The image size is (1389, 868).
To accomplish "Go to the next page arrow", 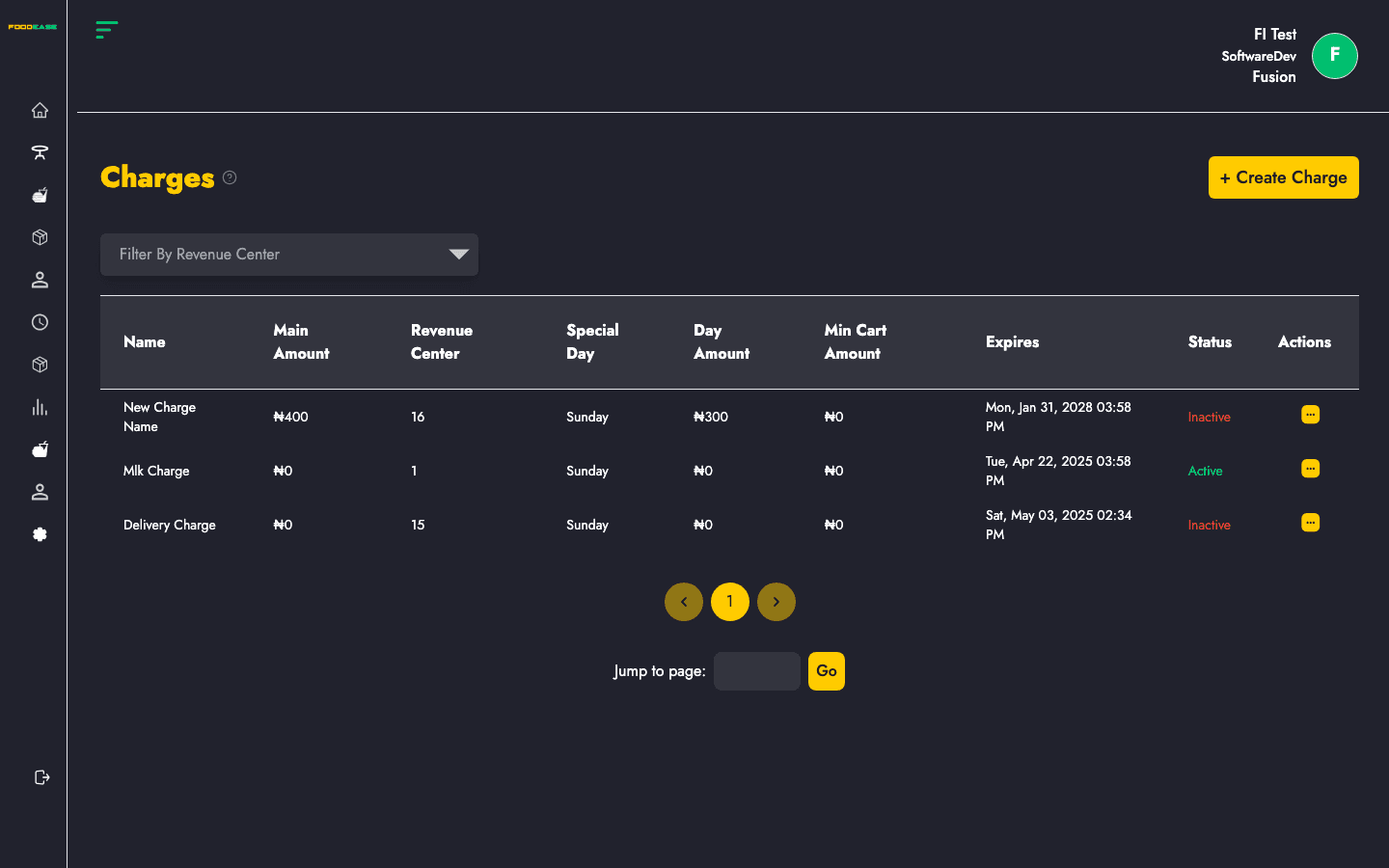I will (776, 602).
